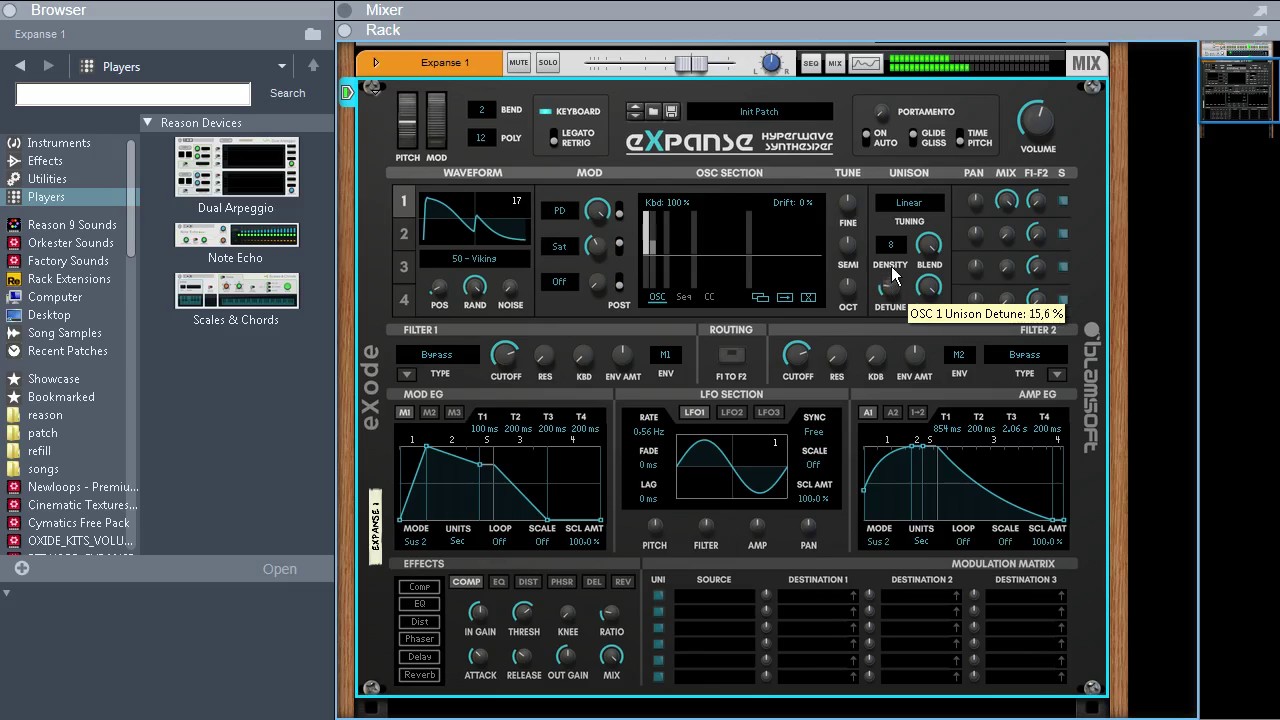Image resolution: width=1280 pixels, height=720 pixels.
Task: Open the Filter 1 type dropdown arrow
Action: tap(406, 375)
